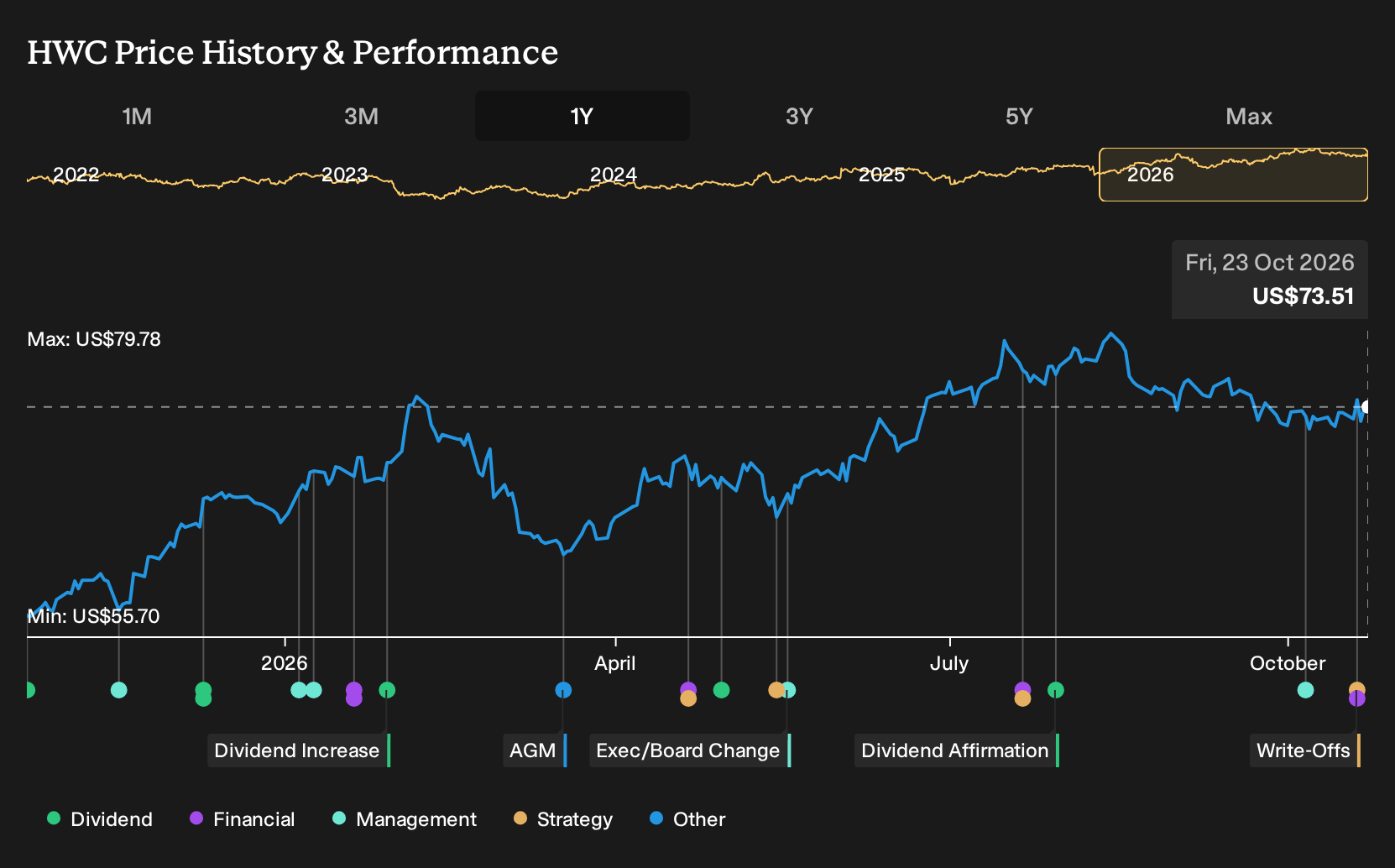Toggle the Other legend filter
Viewport: 1395px width, 868px height.
687,819
